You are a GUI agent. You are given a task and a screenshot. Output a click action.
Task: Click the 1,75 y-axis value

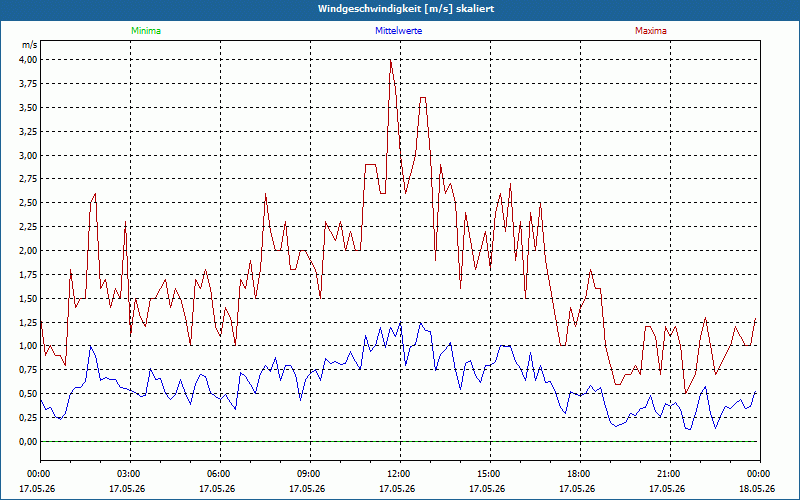tap(28, 274)
